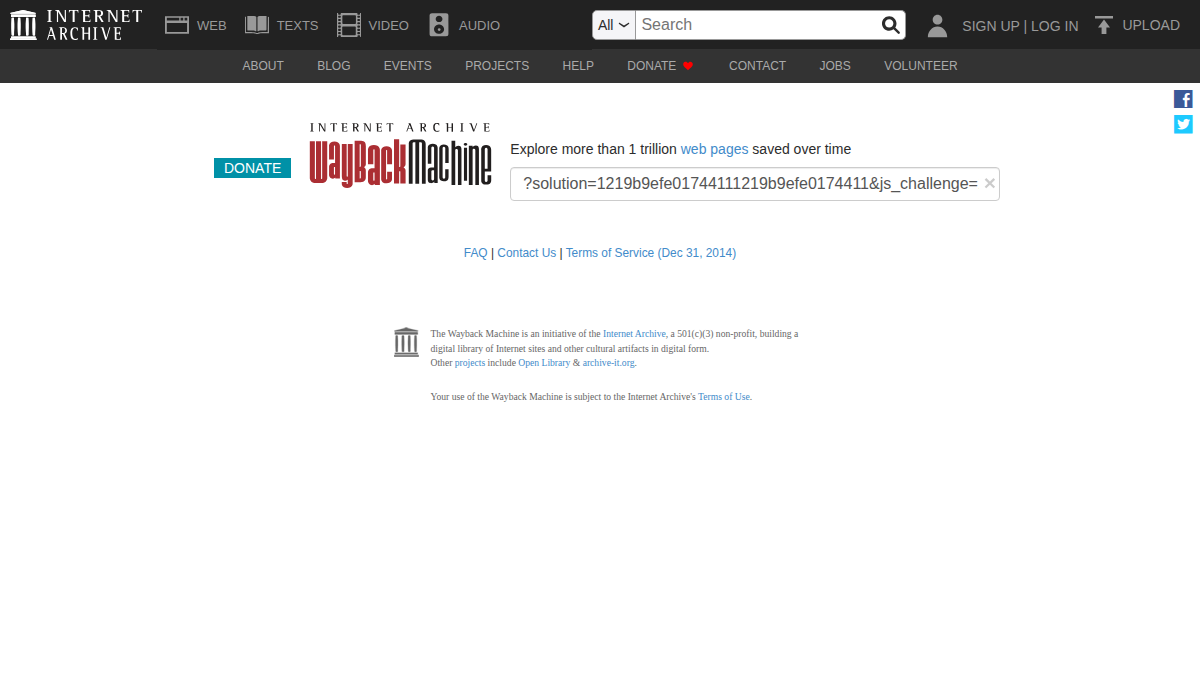
Task: Click the teal Donate button
Action: [x=252, y=168]
